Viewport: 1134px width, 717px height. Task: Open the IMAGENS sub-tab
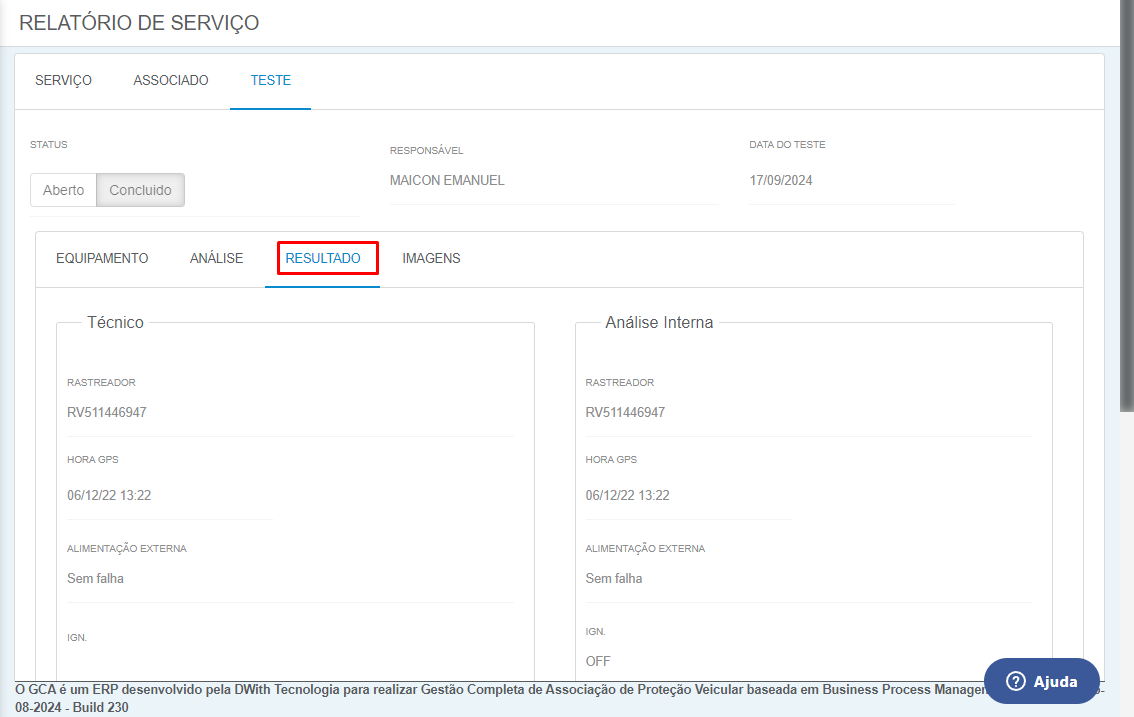pyautogui.click(x=431, y=258)
